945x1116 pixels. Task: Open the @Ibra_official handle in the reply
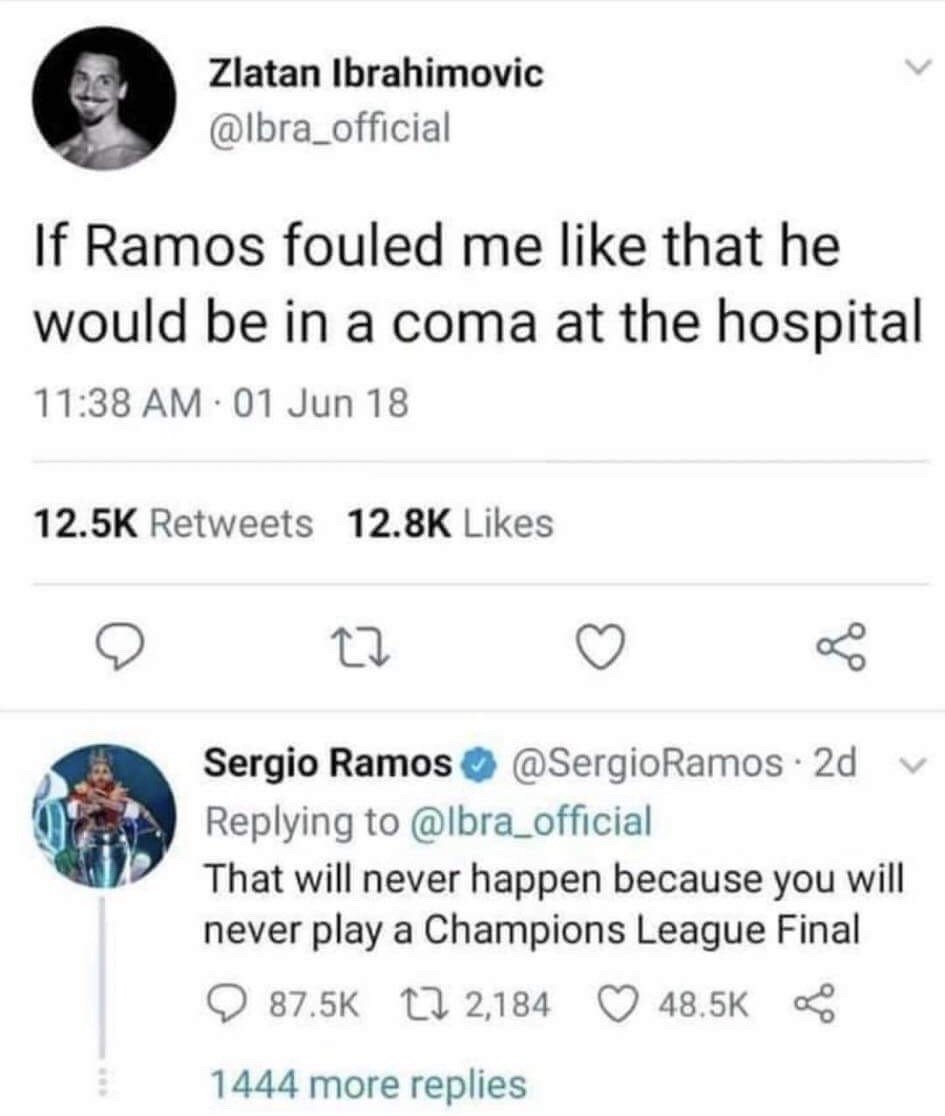(532, 821)
